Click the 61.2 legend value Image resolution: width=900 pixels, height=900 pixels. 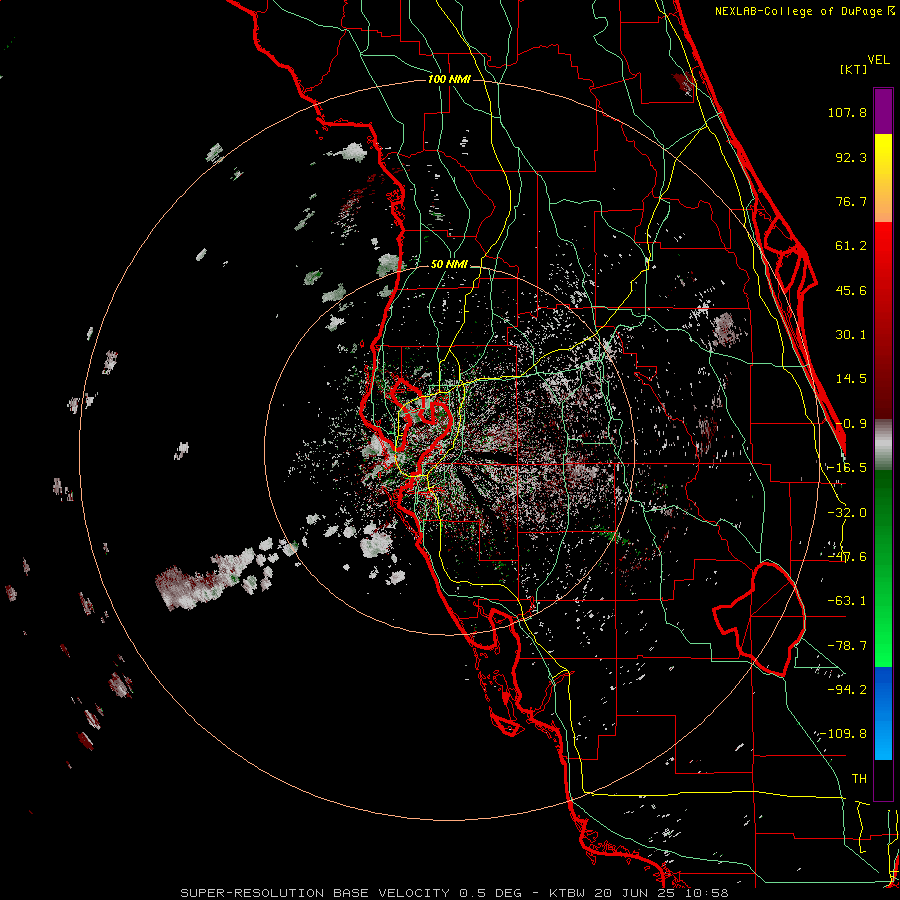(851, 246)
